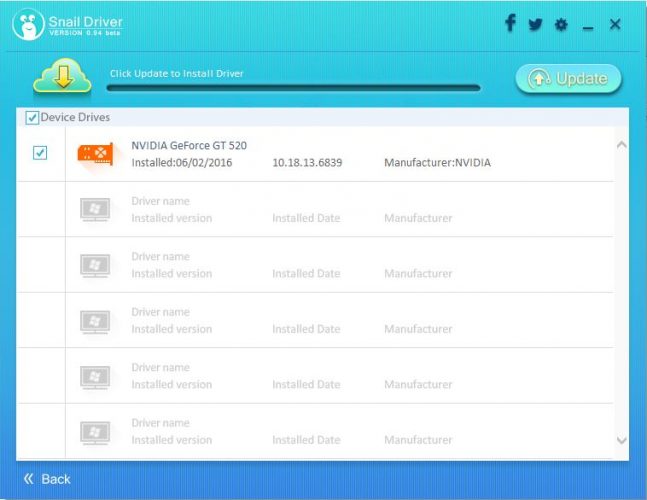
Task: Minimize the Snail Driver window
Action: (588, 28)
